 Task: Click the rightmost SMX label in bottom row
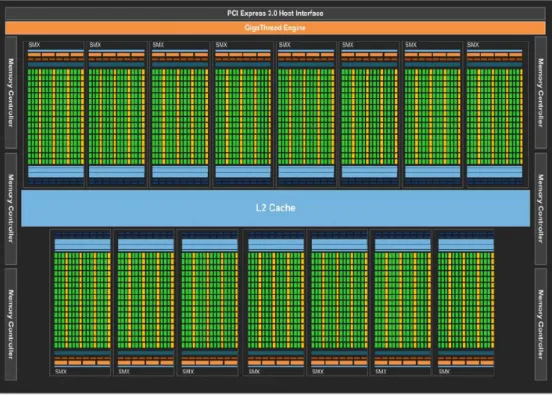point(444,371)
